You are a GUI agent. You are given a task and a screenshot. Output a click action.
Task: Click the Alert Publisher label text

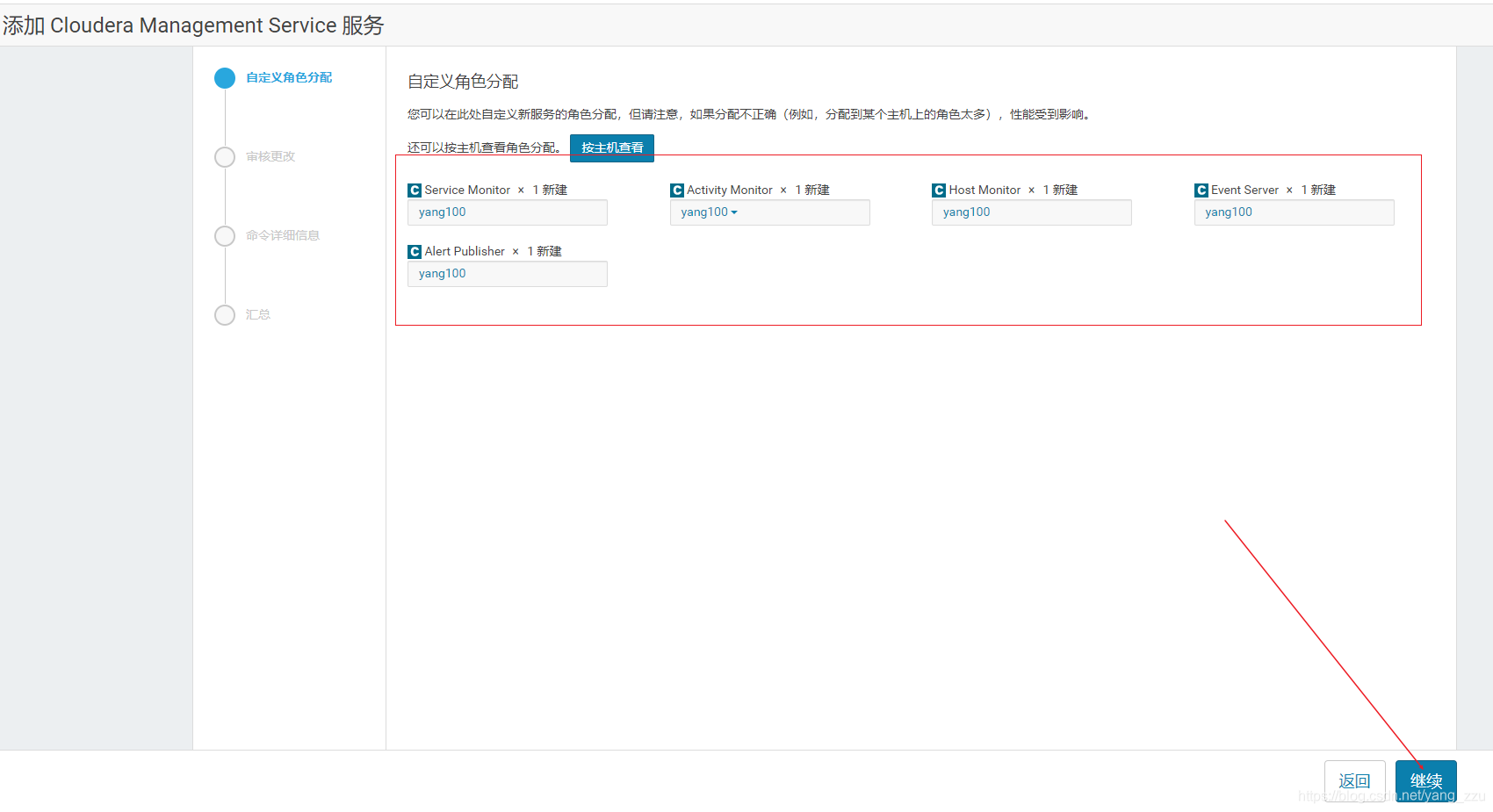(465, 252)
